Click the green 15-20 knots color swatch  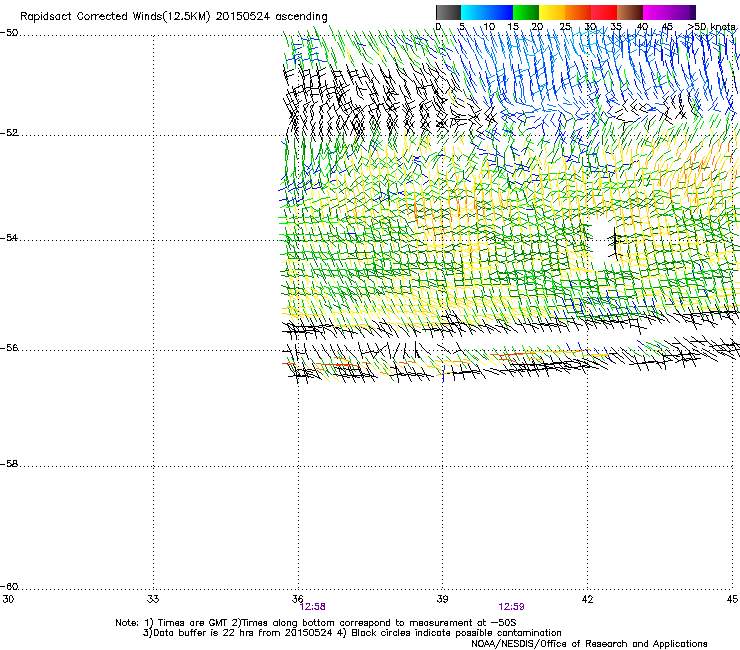[x=526, y=12]
